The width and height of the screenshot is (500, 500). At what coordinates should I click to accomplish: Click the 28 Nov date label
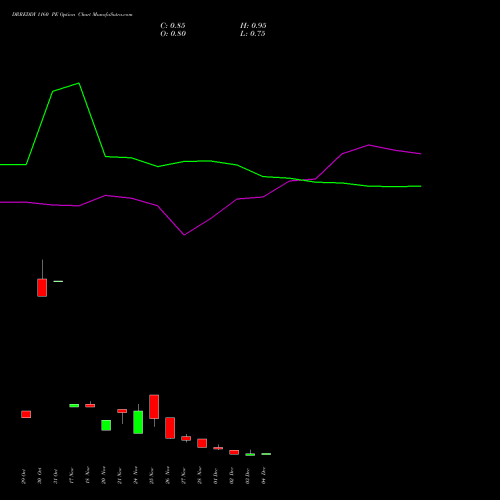[200, 476]
